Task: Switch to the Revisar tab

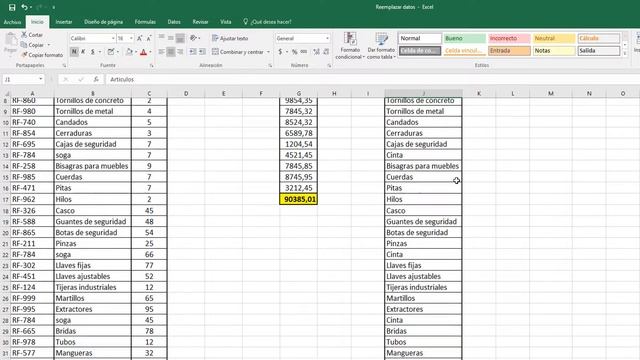Action: 200,22
